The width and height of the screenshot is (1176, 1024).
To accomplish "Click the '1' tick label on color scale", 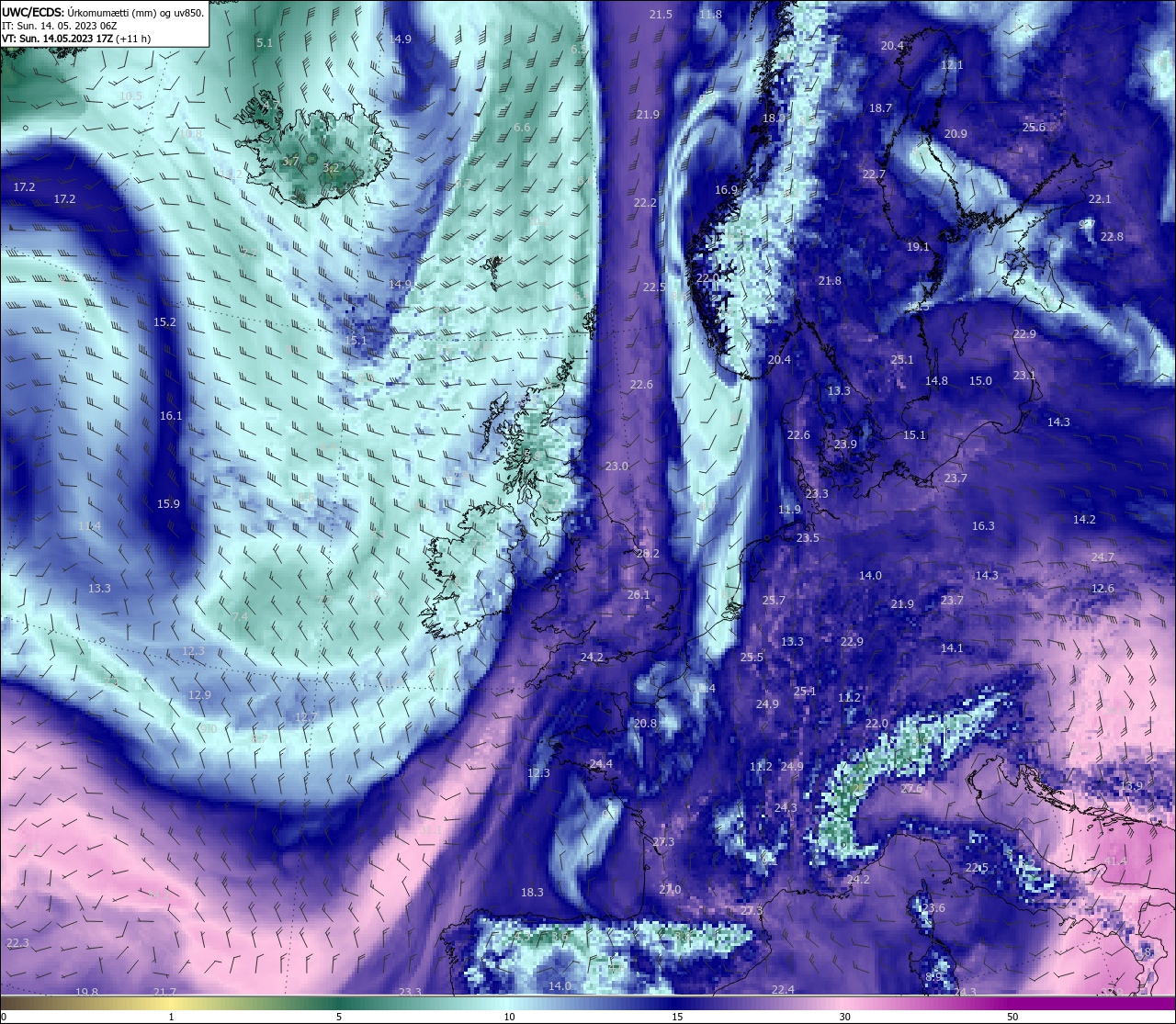I will click(x=172, y=1017).
